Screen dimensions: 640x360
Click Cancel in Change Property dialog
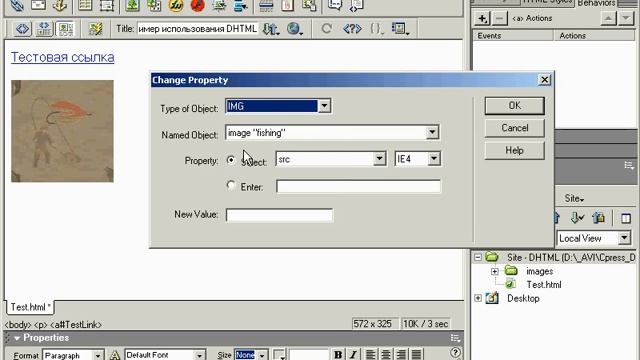pyautogui.click(x=514, y=128)
